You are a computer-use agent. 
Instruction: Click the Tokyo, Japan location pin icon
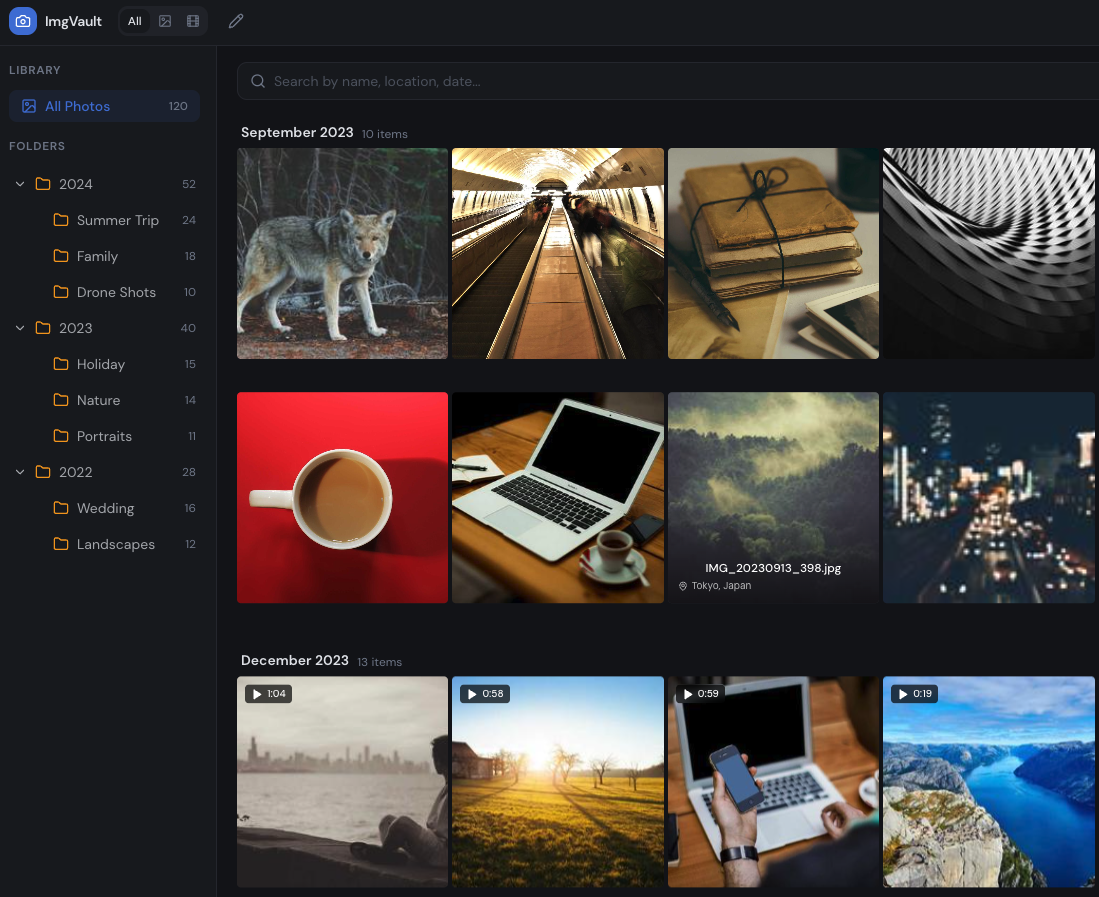[683, 586]
